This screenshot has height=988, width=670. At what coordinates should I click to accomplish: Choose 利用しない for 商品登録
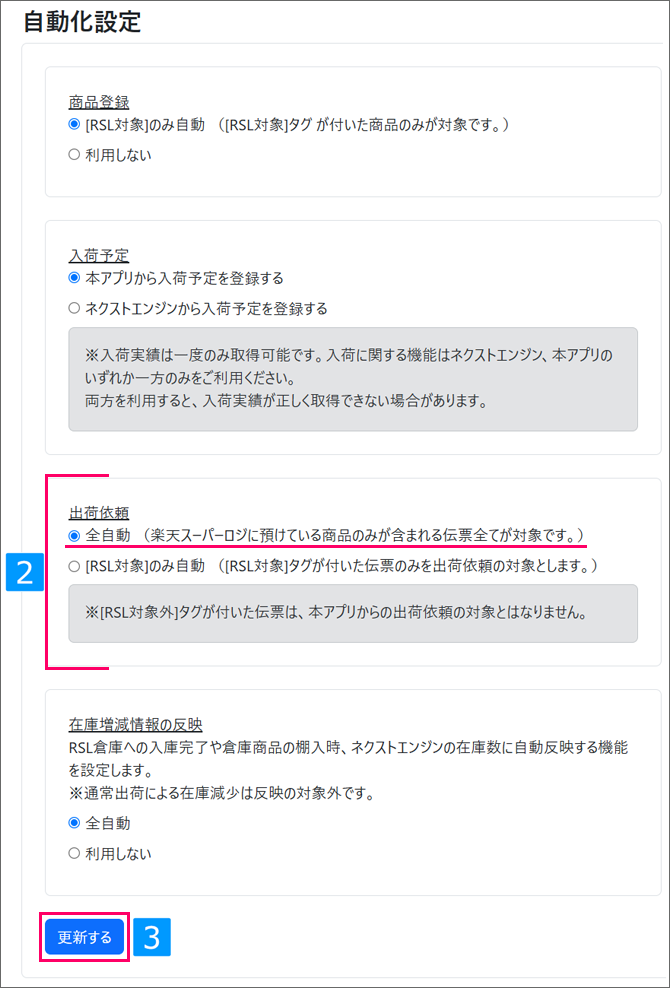click(x=74, y=155)
